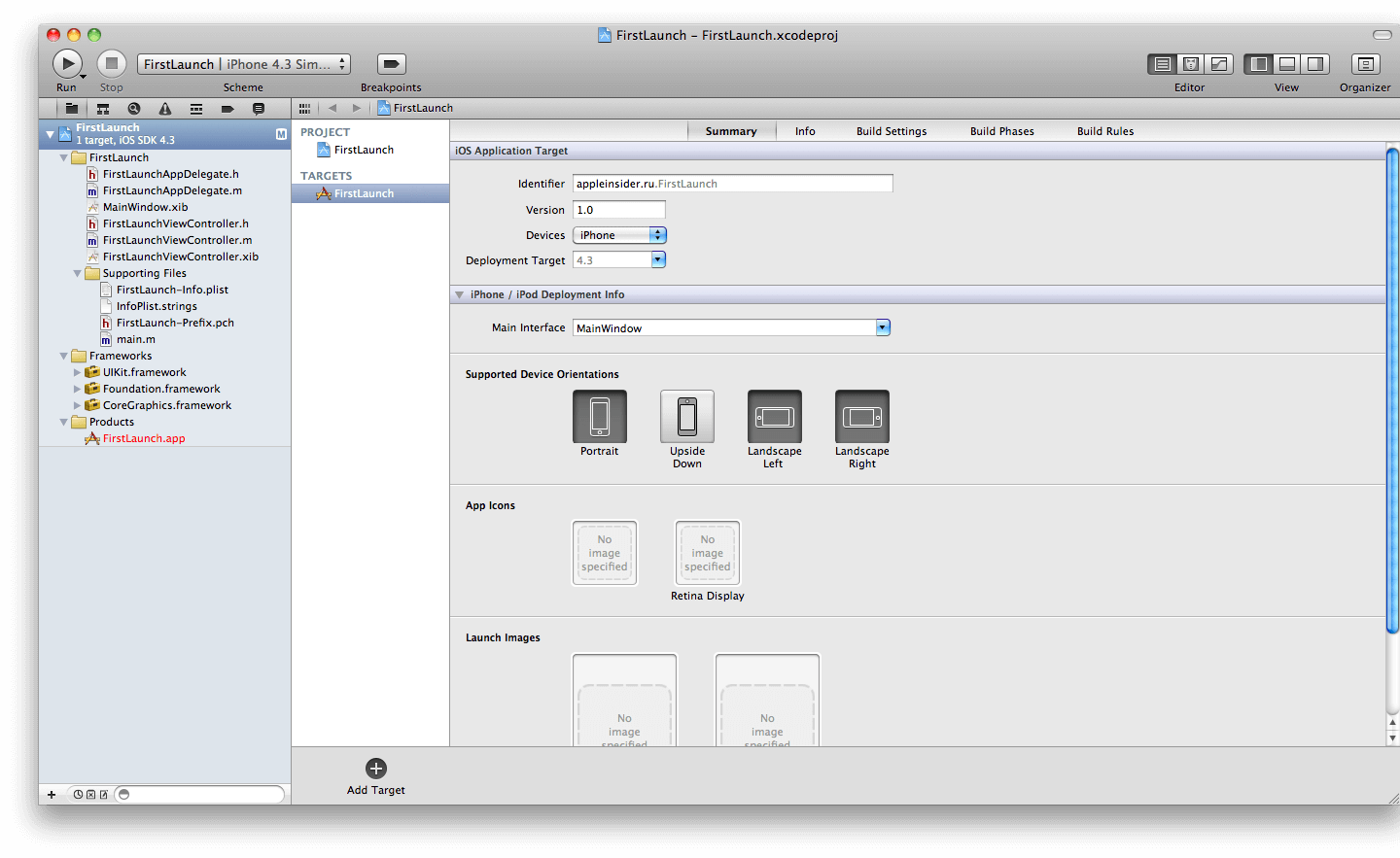1400x858 pixels.
Task: Expand Foundation.framework
Action: pos(78,389)
